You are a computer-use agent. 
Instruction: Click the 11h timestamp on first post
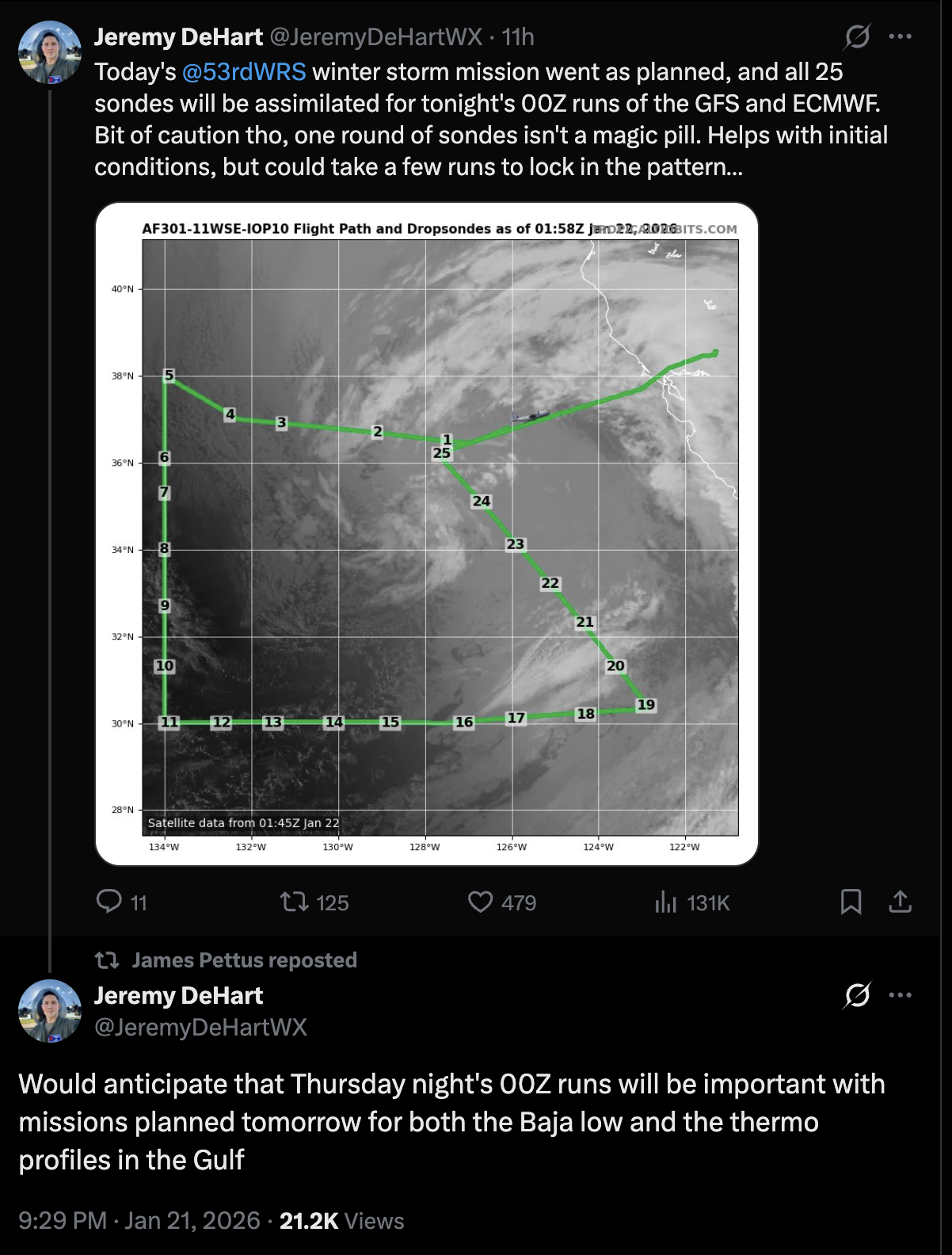518,37
